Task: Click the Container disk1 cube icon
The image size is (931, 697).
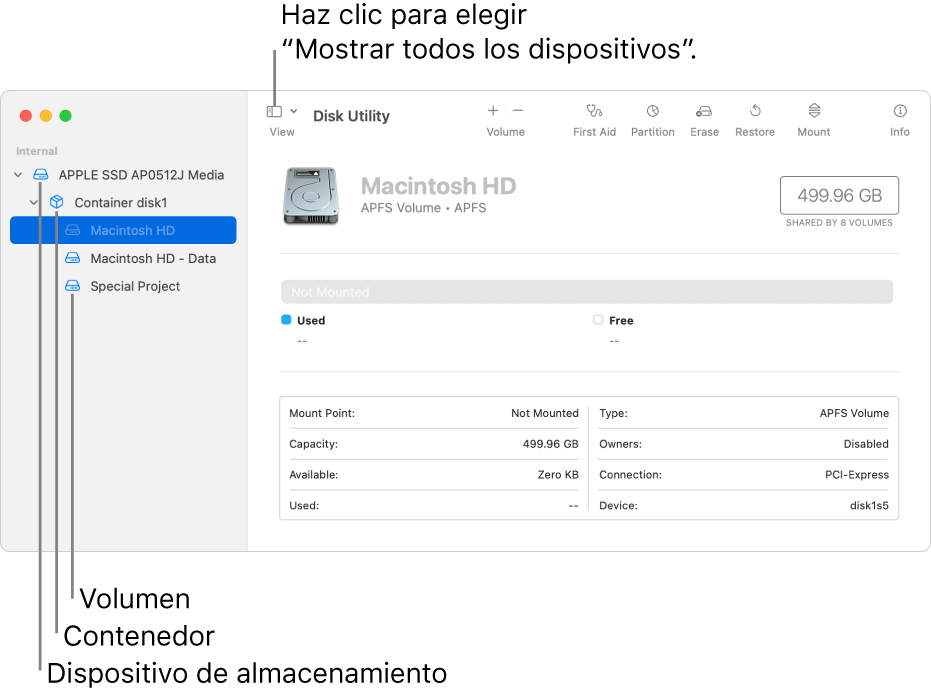Action: [56, 202]
